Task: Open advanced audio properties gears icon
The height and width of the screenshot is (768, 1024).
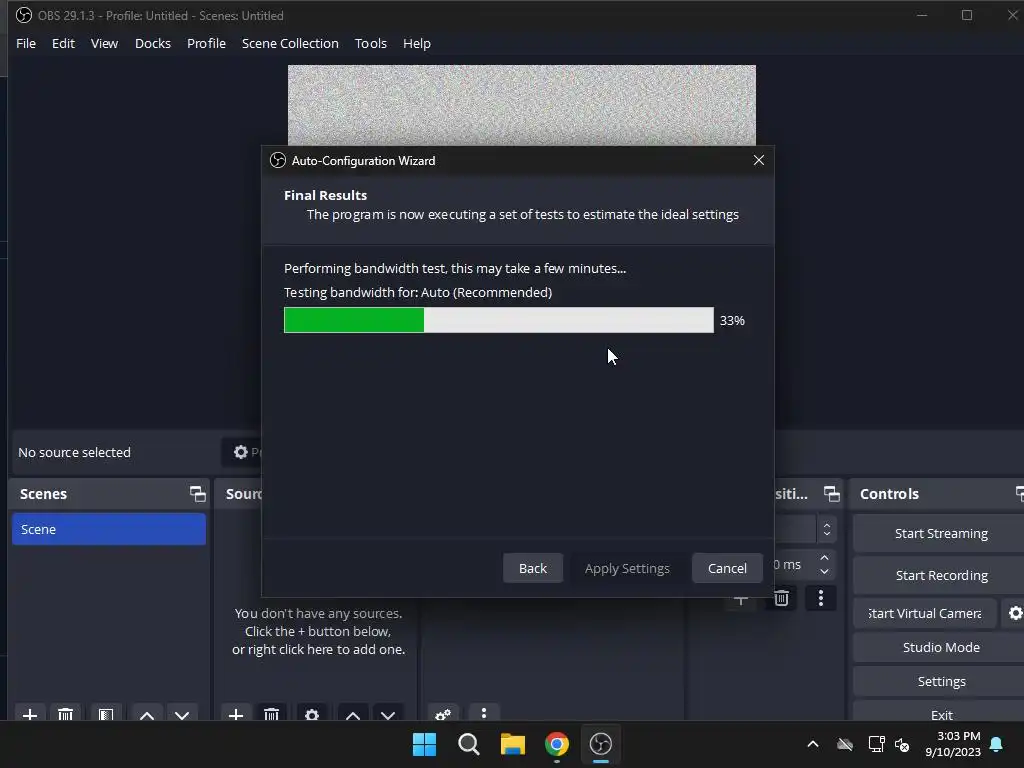Action: point(443,714)
